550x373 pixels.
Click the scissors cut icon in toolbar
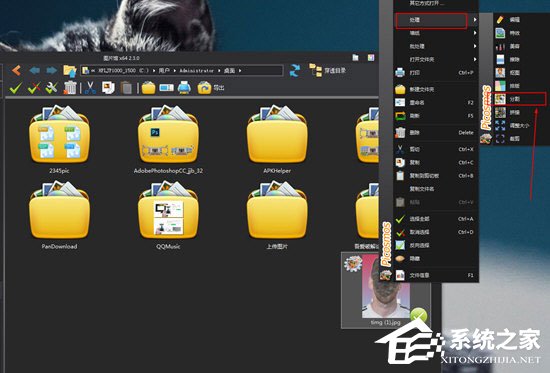(90, 88)
